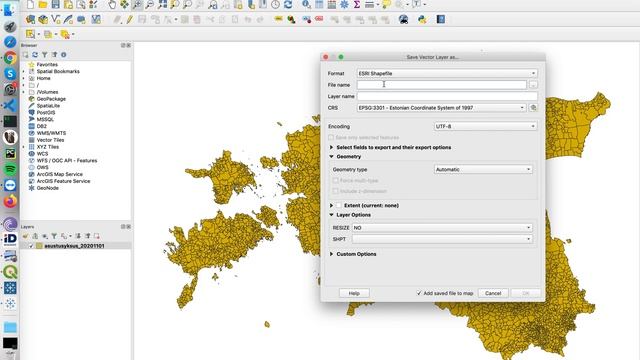Select GeoPackage in the Browser tree
This screenshot has height=360, width=640.
point(51,99)
